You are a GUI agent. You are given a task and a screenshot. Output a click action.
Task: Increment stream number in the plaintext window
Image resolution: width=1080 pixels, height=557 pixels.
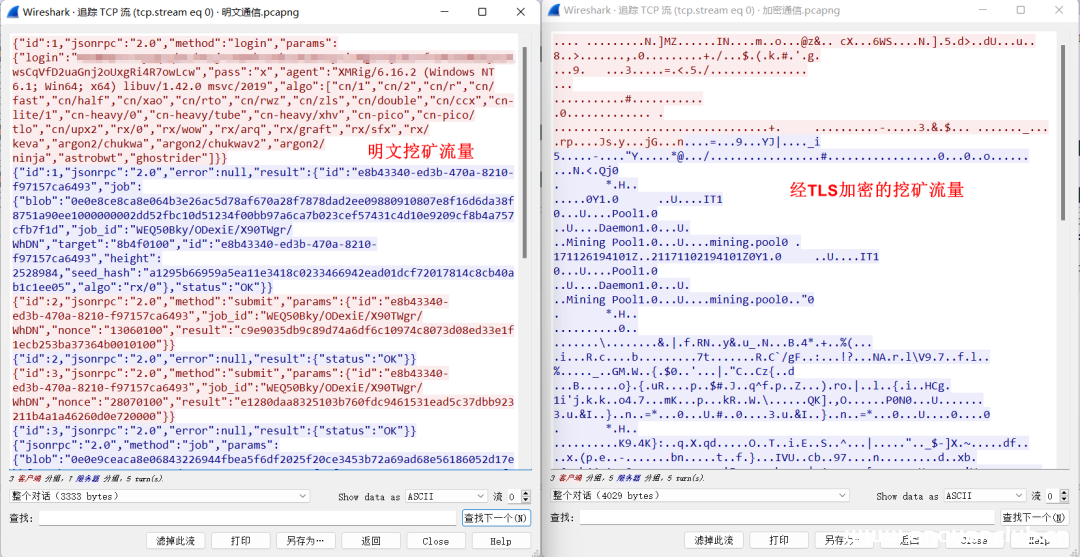click(x=526, y=492)
